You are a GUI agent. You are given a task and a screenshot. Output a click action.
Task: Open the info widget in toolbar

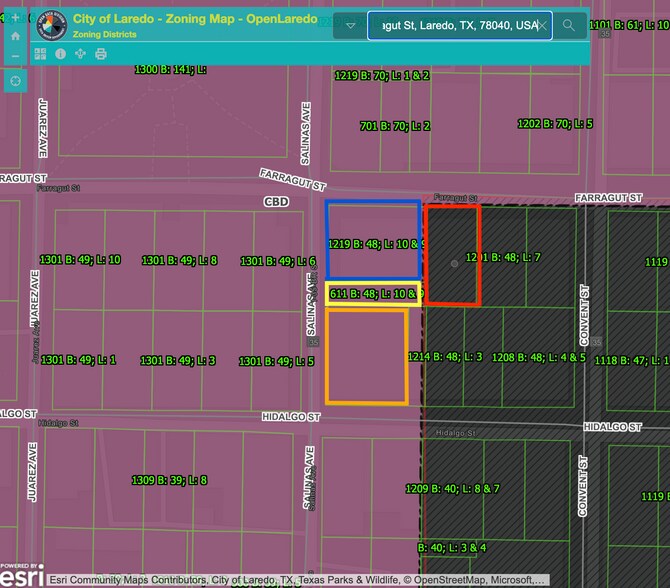tap(60, 54)
